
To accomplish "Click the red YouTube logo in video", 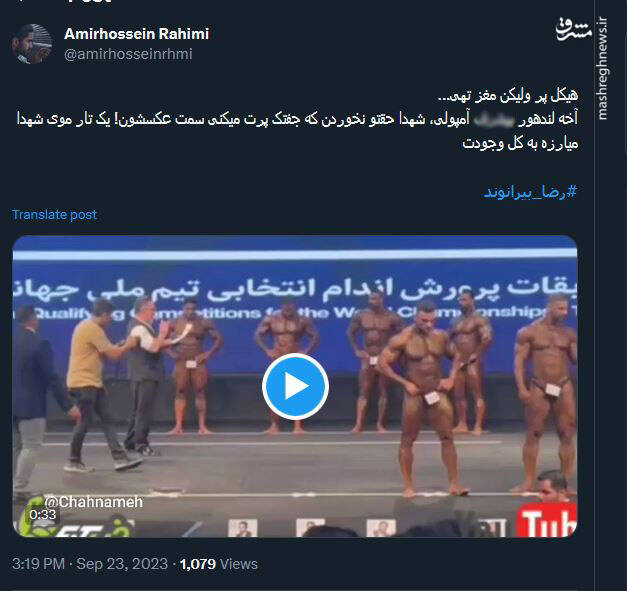I will [x=546, y=520].
